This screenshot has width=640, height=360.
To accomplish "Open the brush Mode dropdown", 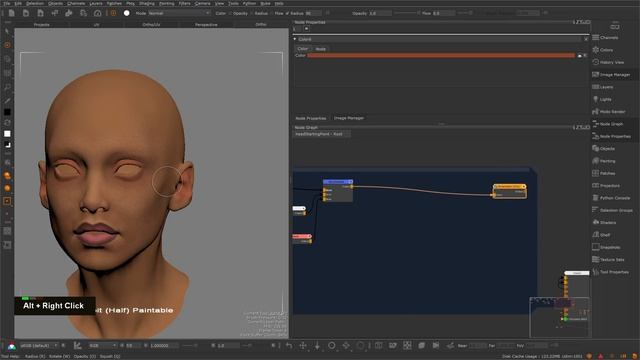I will [x=179, y=13].
